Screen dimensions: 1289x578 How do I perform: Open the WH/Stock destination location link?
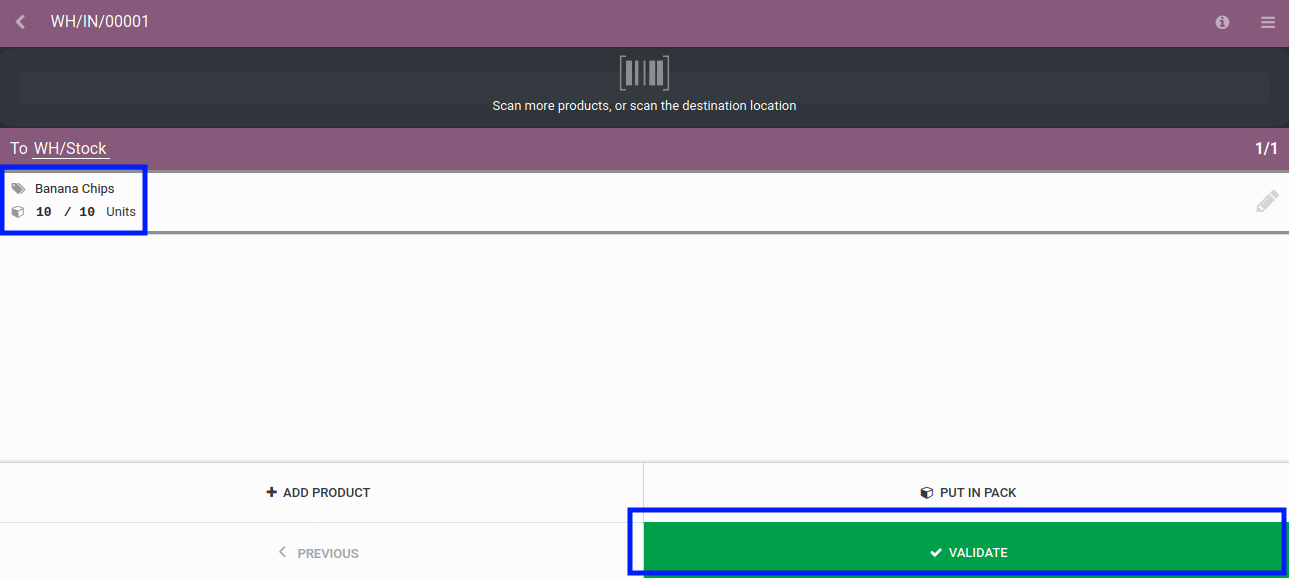click(x=68, y=148)
